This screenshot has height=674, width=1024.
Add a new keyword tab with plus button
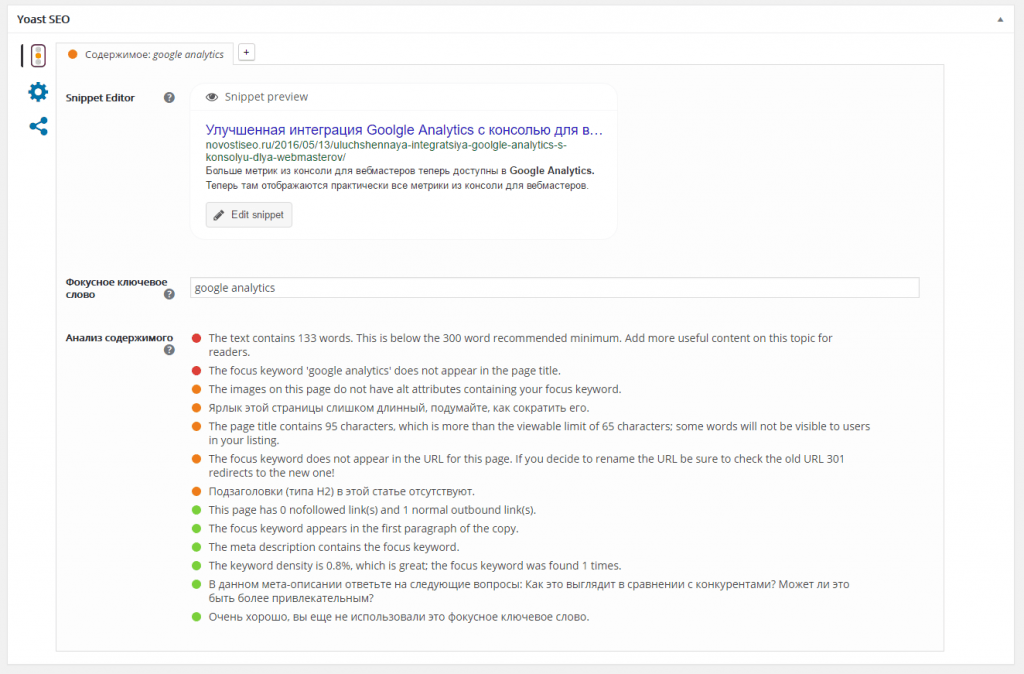click(246, 52)
